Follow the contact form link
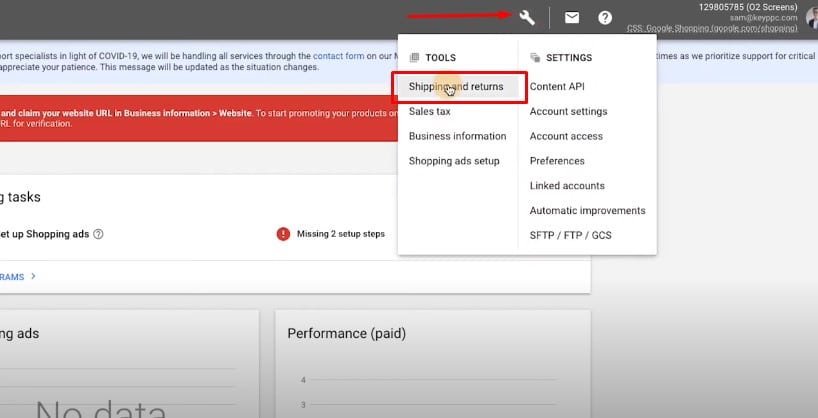Image resolution: width=818 pixels, height=418 pixels. click(x=339, y=56)
